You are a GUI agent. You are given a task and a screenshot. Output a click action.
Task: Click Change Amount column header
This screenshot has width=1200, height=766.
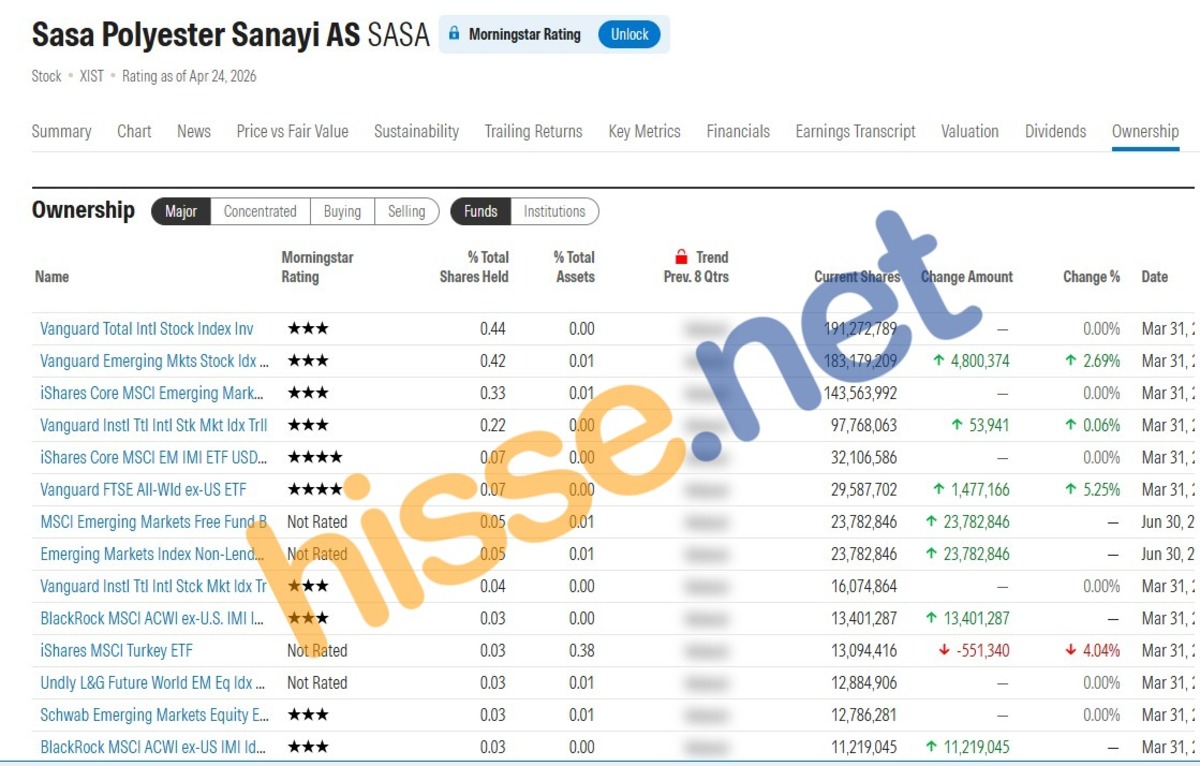pos(967,276)
